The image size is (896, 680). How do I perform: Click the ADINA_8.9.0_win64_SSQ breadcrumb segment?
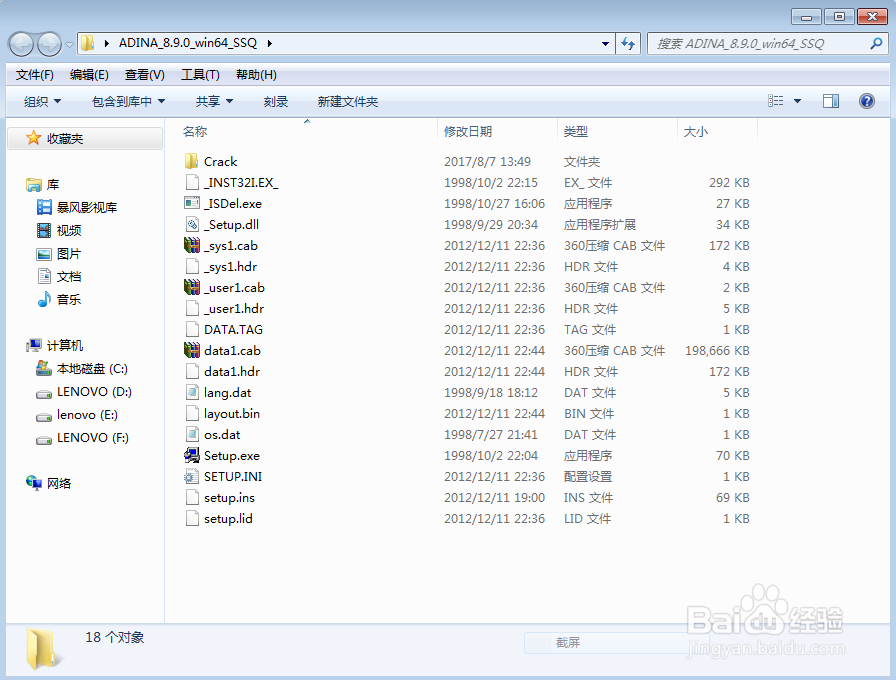pos(188,43)
